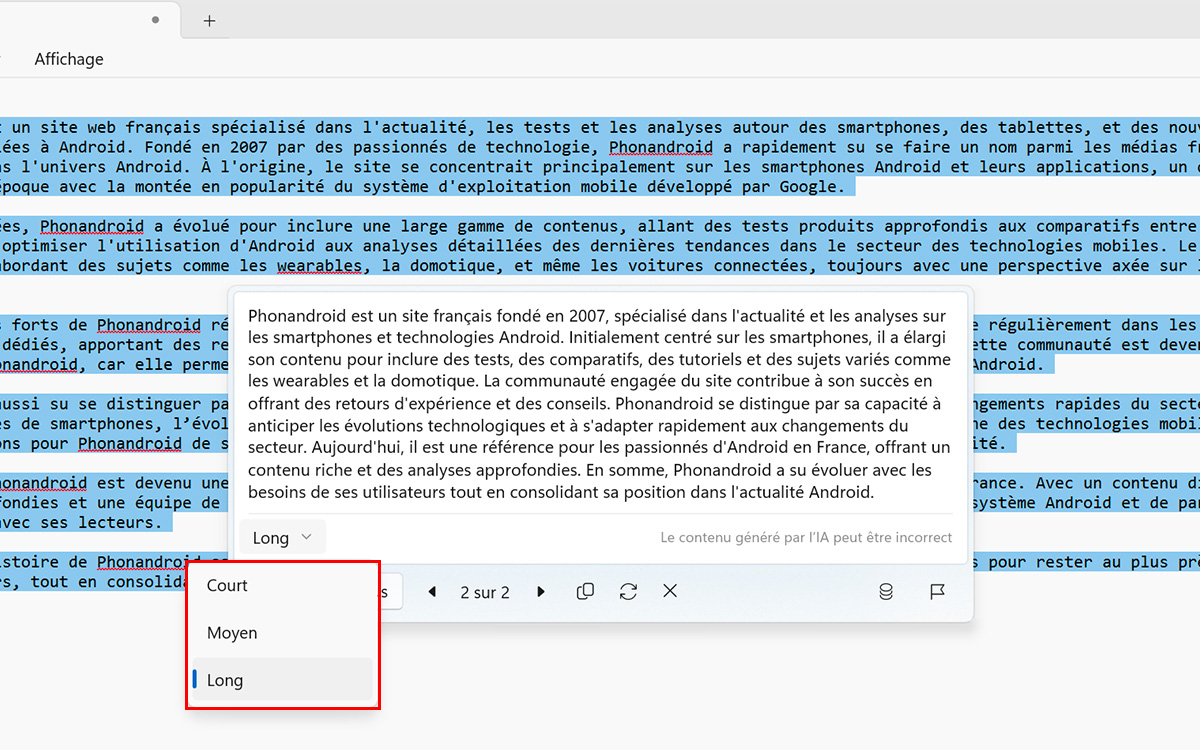
Task: Click the unsaved-changes dot on the tab
Action: 155,19
